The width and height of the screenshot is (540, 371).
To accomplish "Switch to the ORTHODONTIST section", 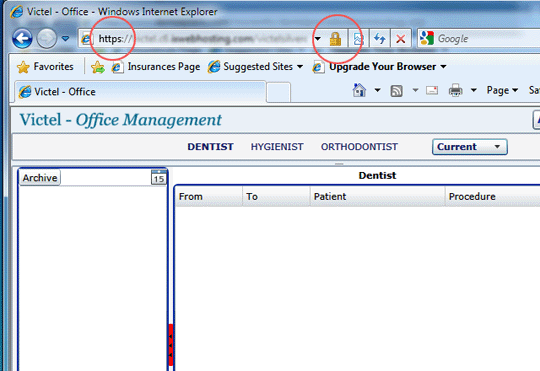I will [359, 147].
